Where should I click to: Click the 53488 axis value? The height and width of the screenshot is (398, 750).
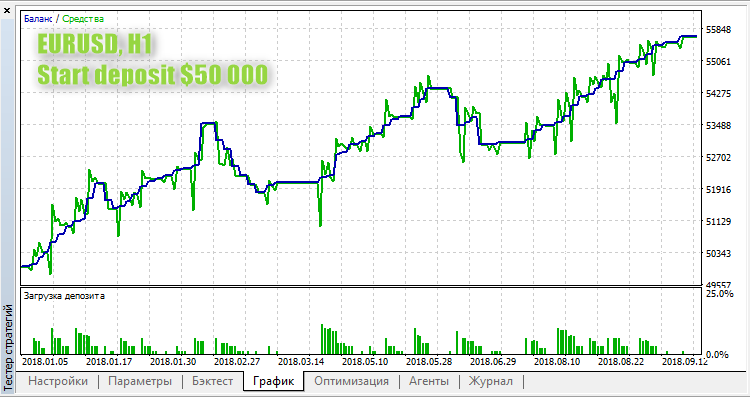pyautogui.click(x=719, y=125)
